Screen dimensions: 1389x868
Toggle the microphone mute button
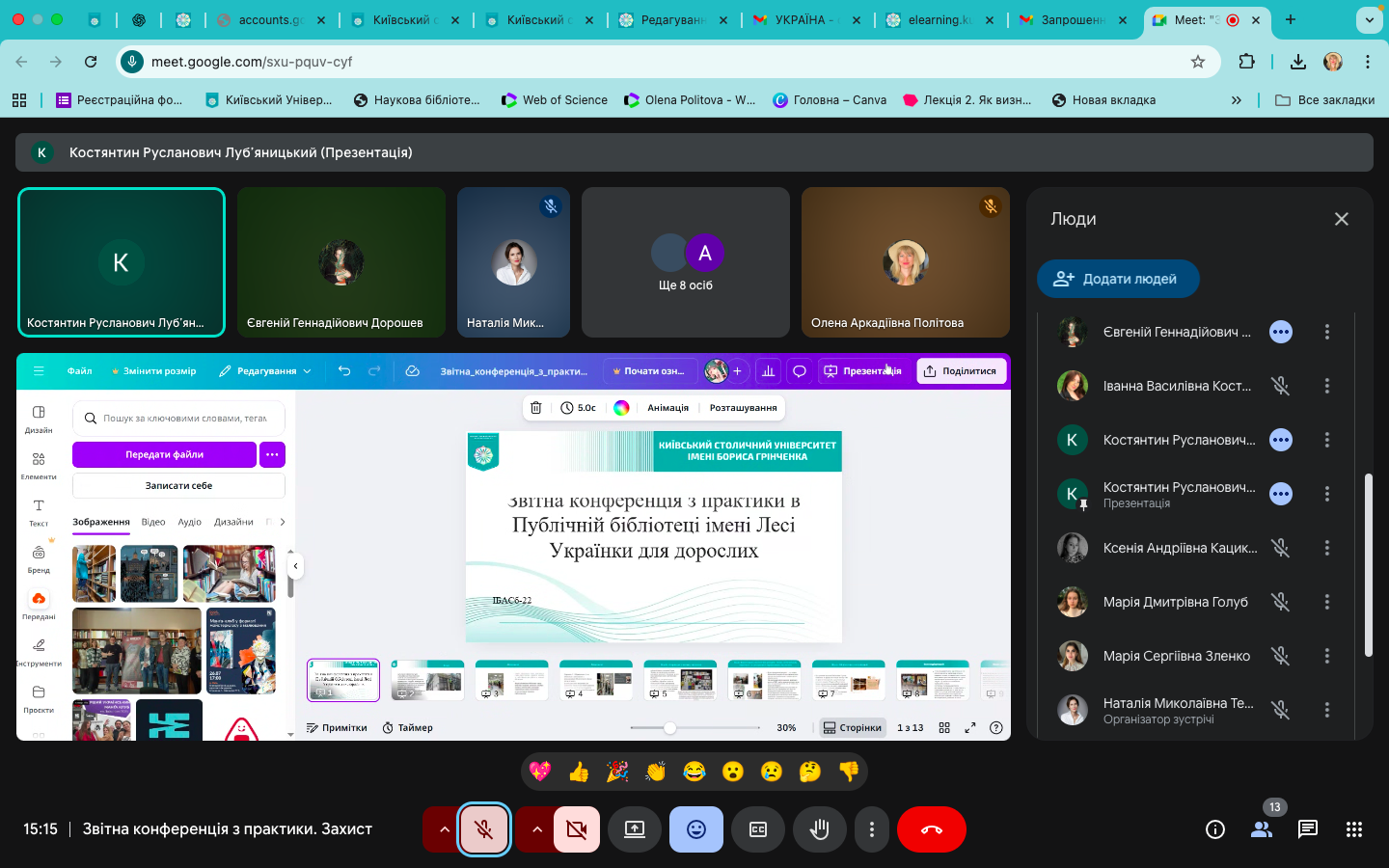(x=484, y=829)
